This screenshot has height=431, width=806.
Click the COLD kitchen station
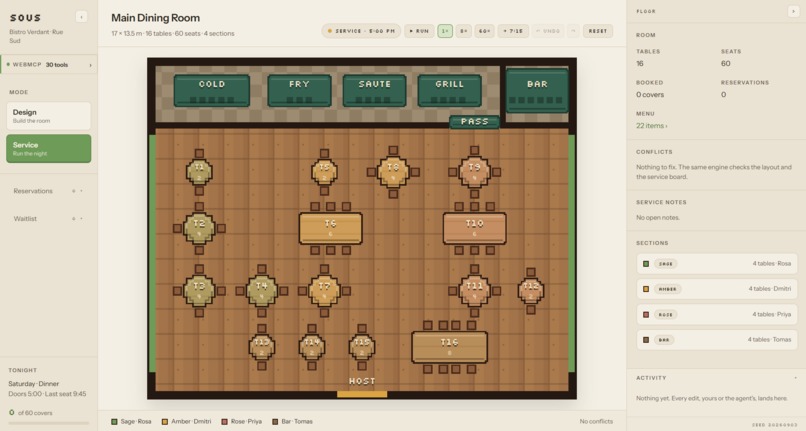(212, 91)
